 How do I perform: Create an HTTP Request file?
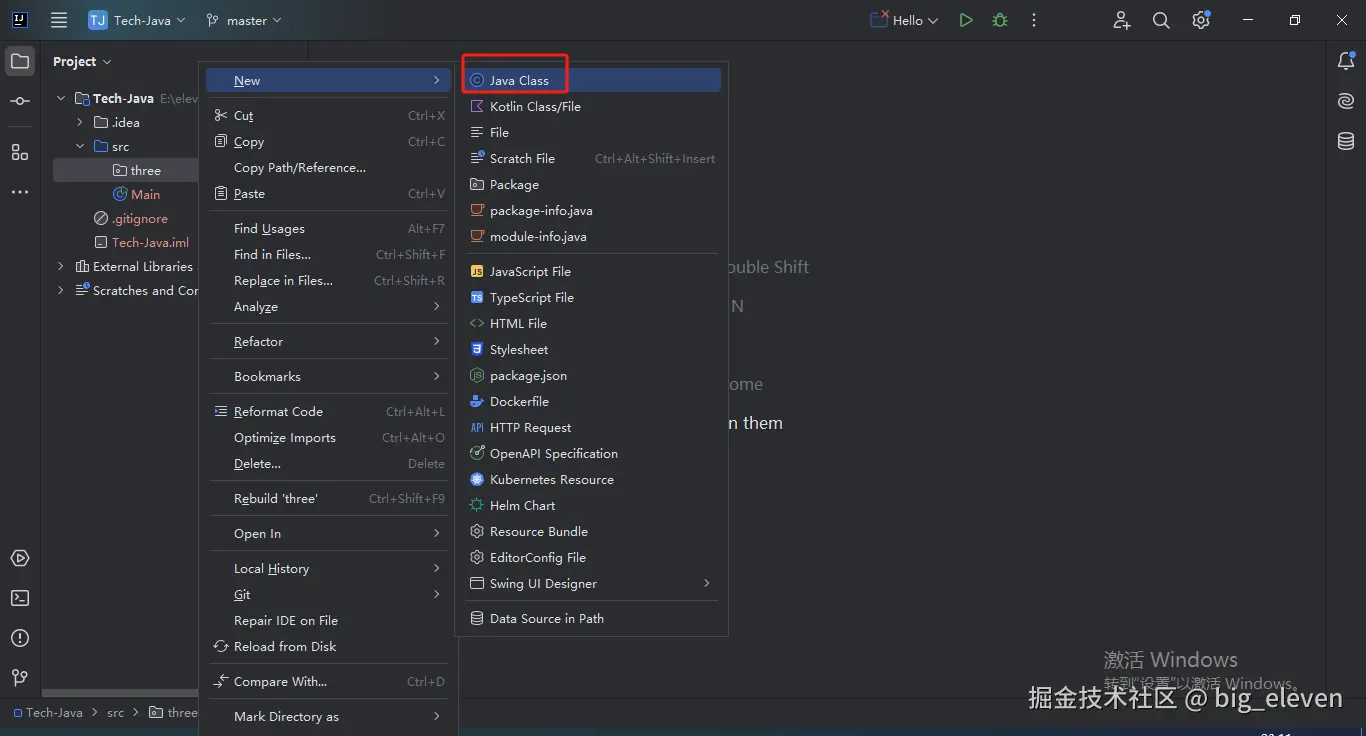[591, 427]
